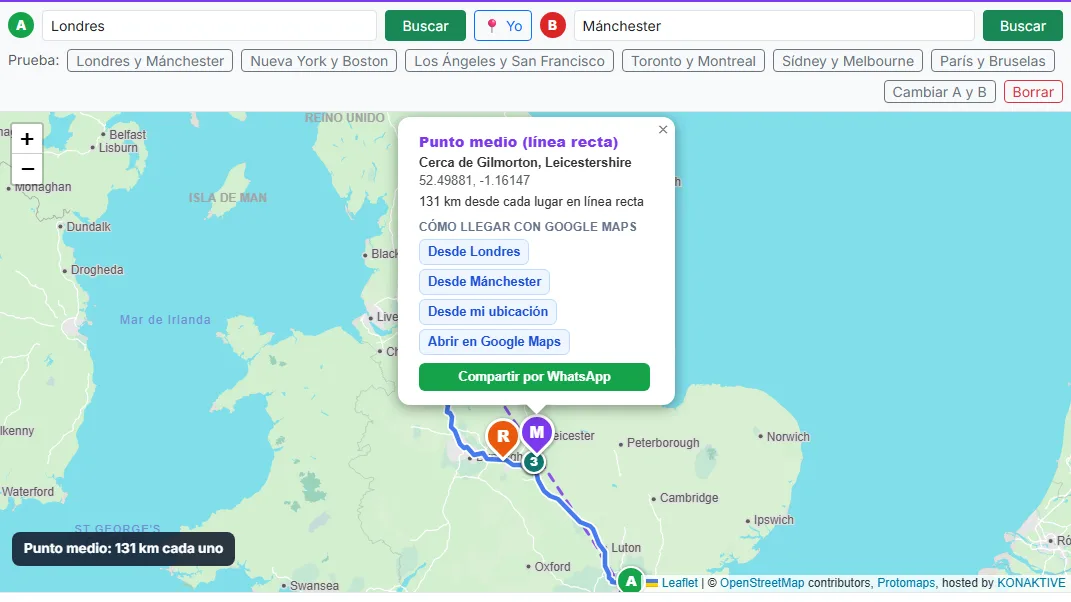The height and width of the screenshot is (602, 1071).
Task: Get directions Desde Mánchester
Action: (x=484, y=282)
